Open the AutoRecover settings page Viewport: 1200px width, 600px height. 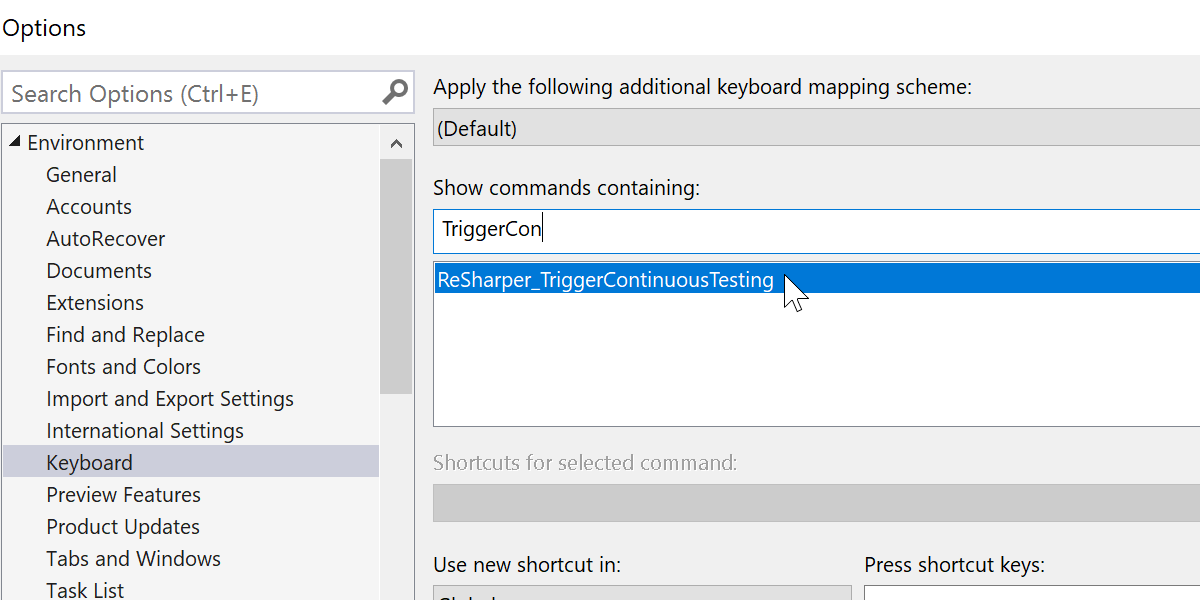pos(105,239)
